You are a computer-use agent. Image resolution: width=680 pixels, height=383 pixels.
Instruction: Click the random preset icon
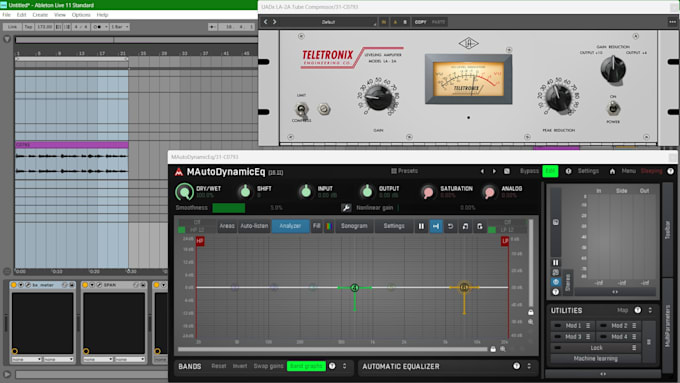tap(507, 171)
